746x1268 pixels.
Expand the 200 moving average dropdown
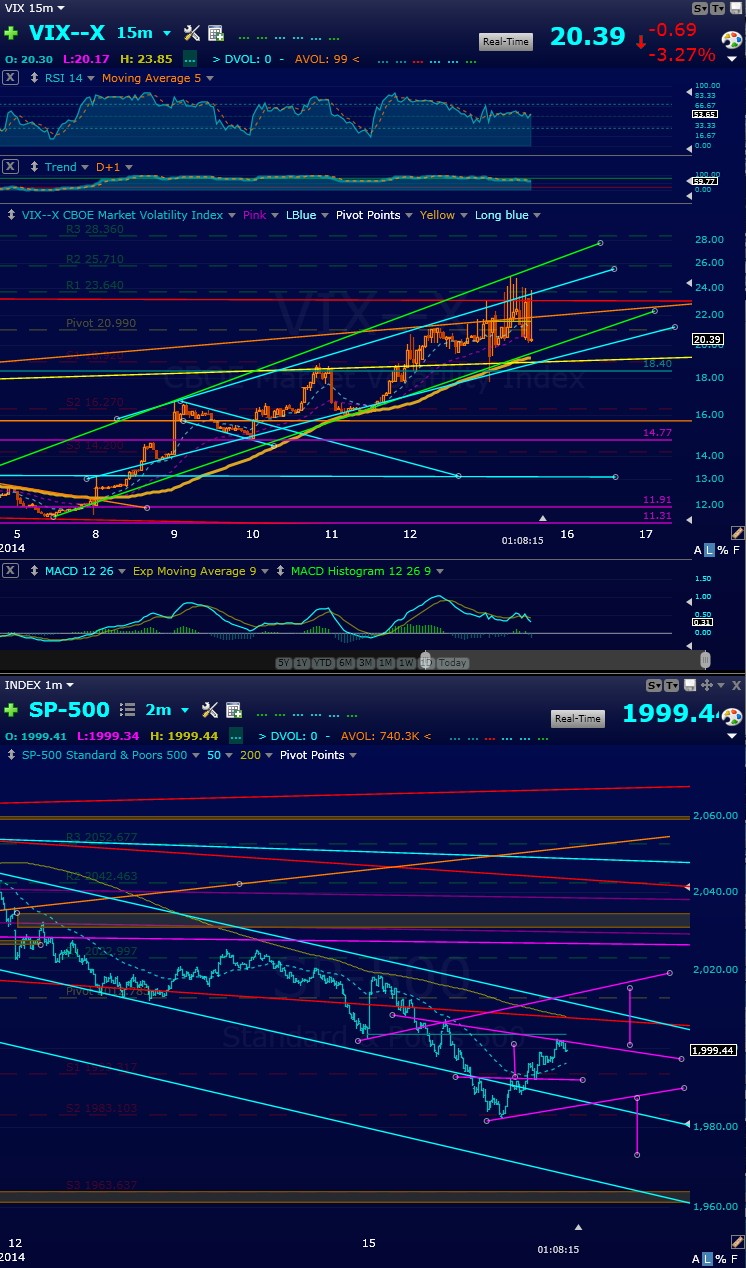[269, 755]
